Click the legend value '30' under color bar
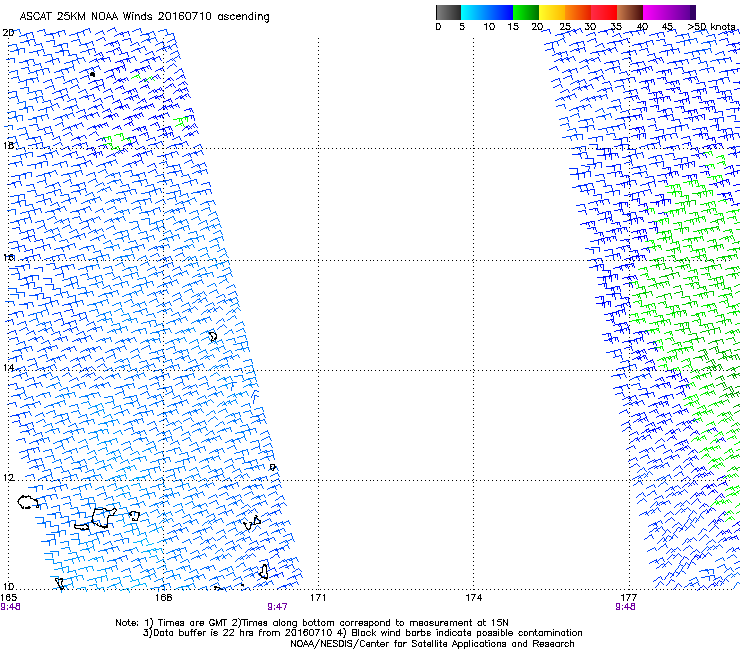 point(590,27)
